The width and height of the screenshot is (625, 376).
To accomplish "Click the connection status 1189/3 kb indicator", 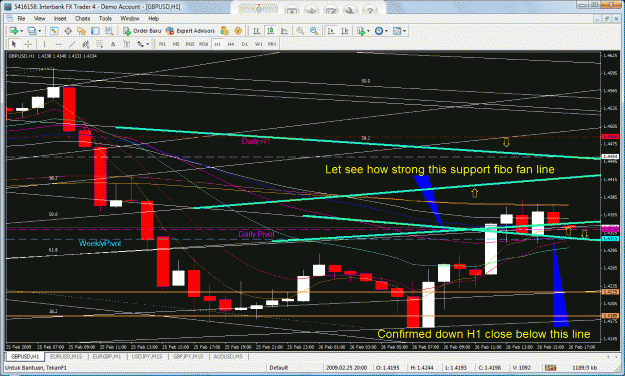I will [x=585, y=368].
